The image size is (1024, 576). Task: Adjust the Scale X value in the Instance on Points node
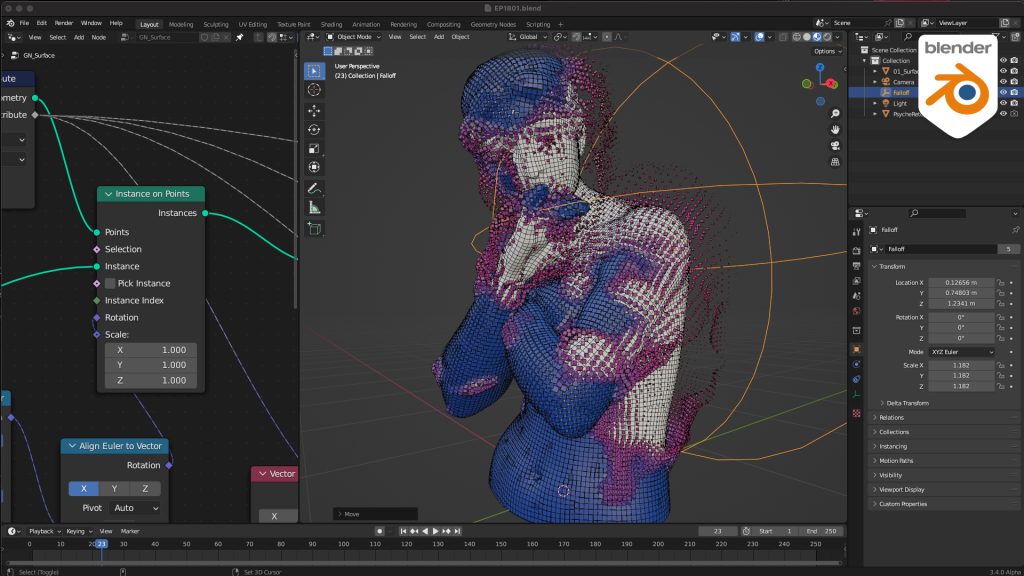coord(151,350)
